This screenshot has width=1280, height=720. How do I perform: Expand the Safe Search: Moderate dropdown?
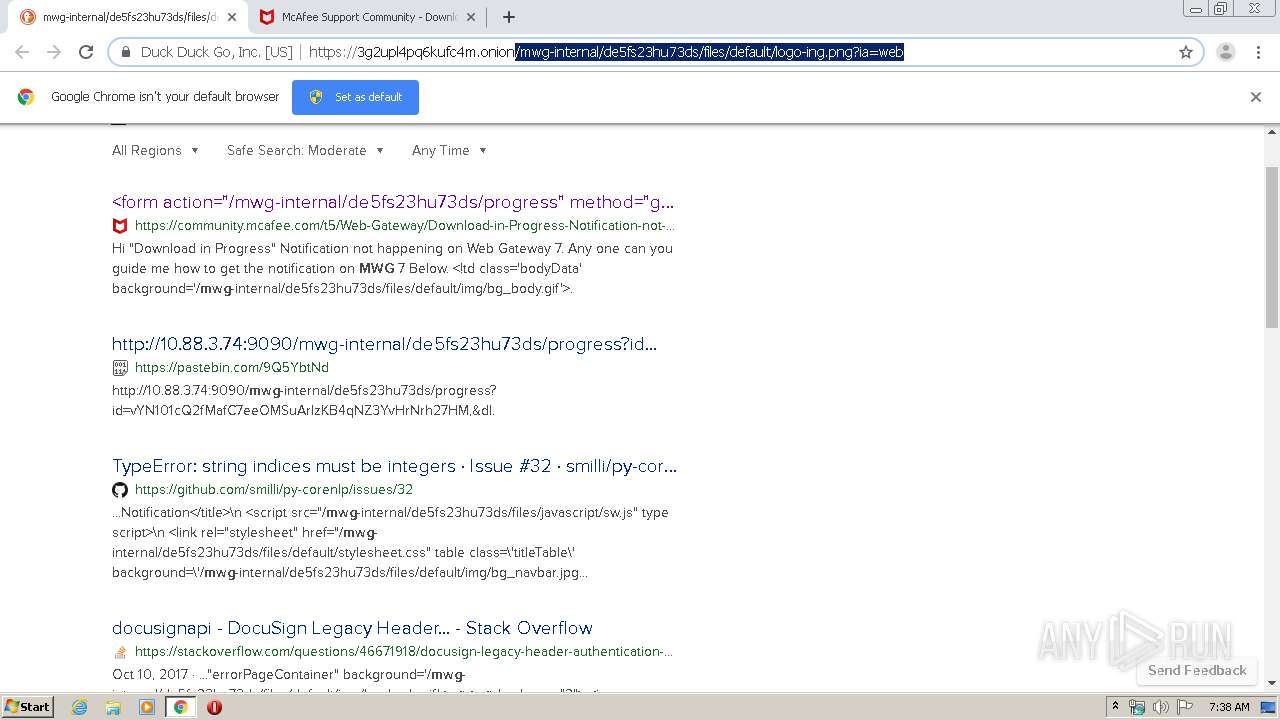305,150
